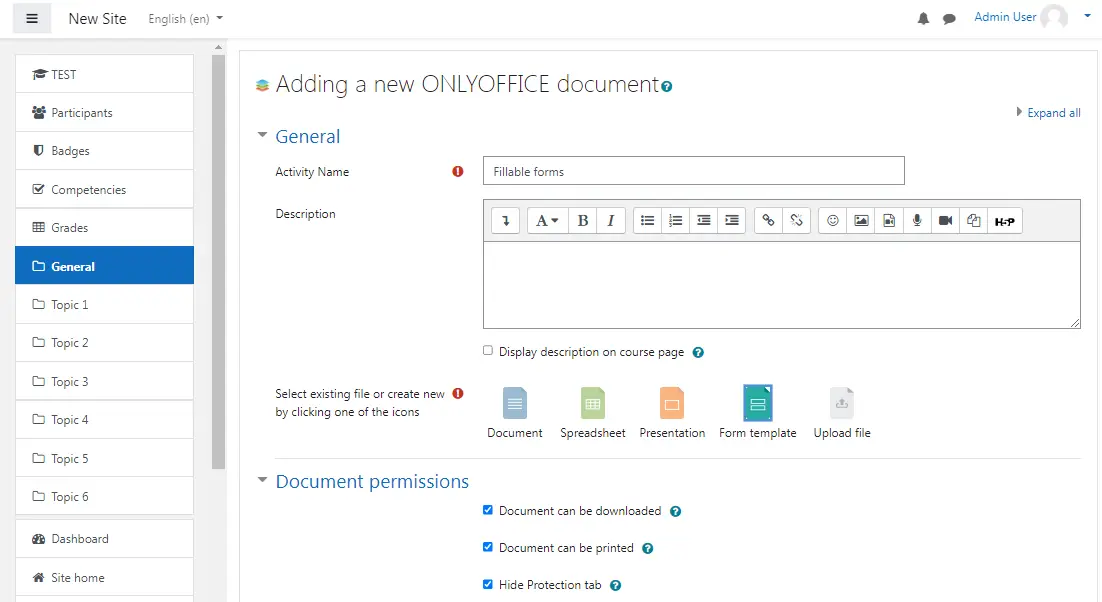Select the Form template option
Screen dimensions: 1102x602
(757, 403)
